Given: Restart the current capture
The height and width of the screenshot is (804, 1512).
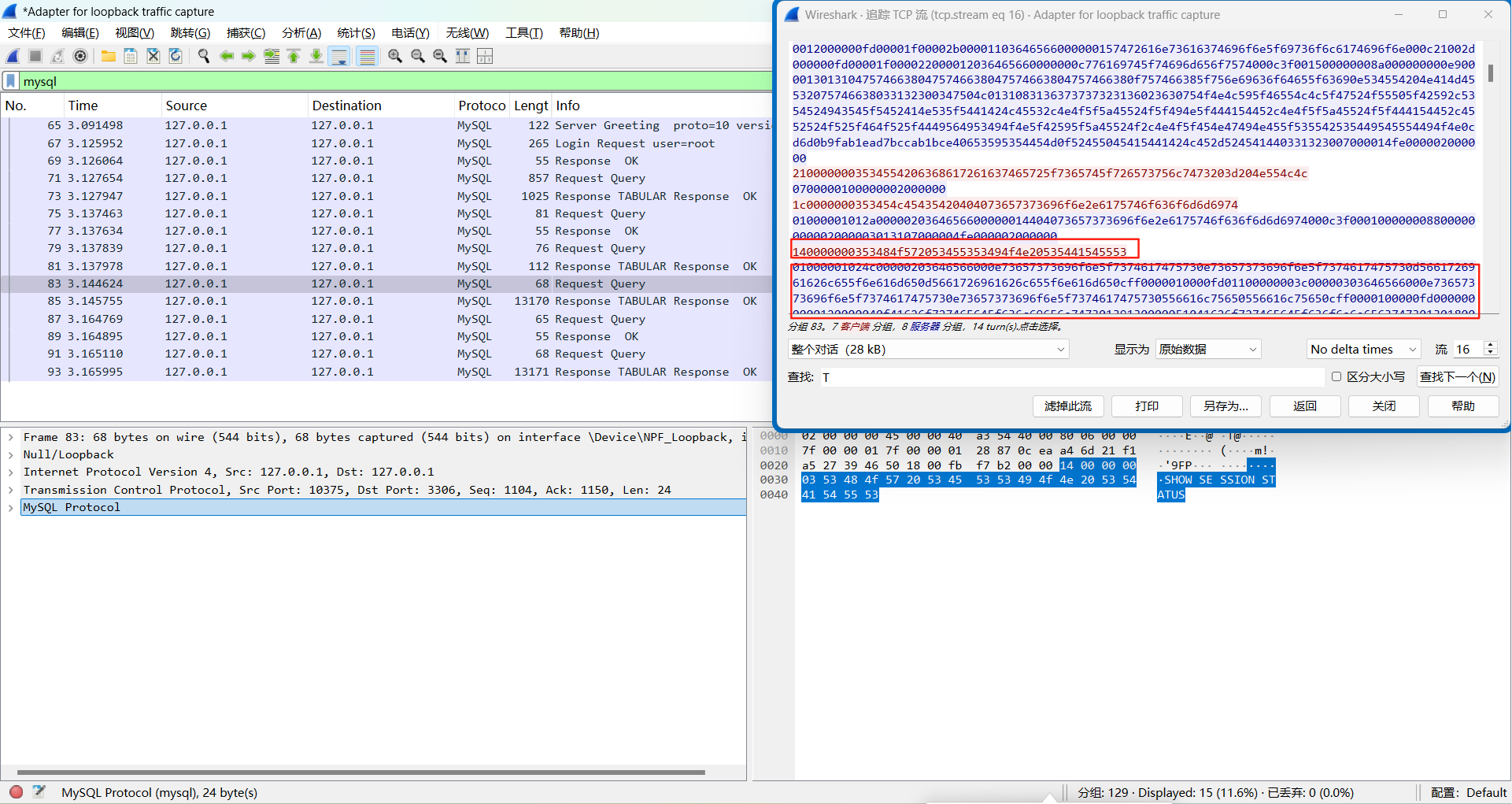Looking at the screenshot, I should click(x=57, y=56).
